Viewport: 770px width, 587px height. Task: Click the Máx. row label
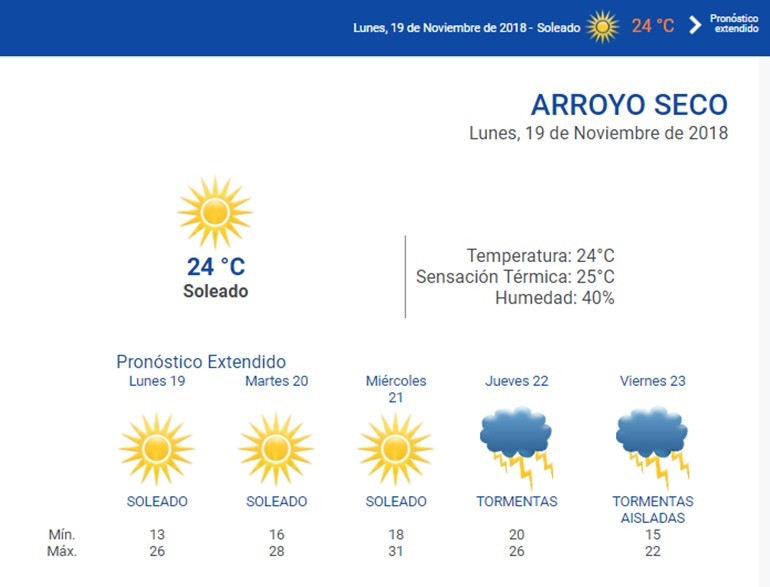(x=62, y=551)
